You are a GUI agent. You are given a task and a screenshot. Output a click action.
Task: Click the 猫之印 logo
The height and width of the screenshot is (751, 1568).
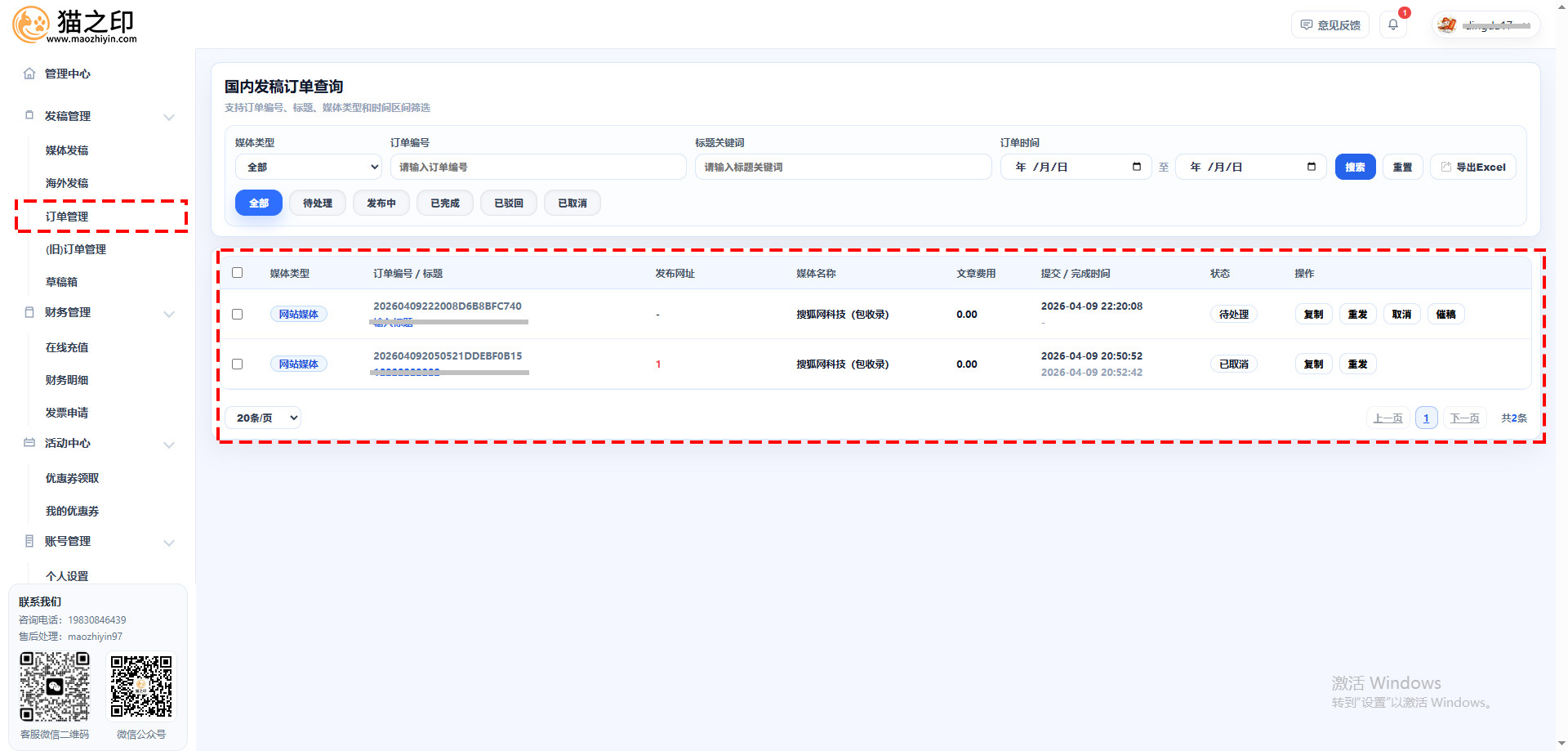[x=74, y=25]
